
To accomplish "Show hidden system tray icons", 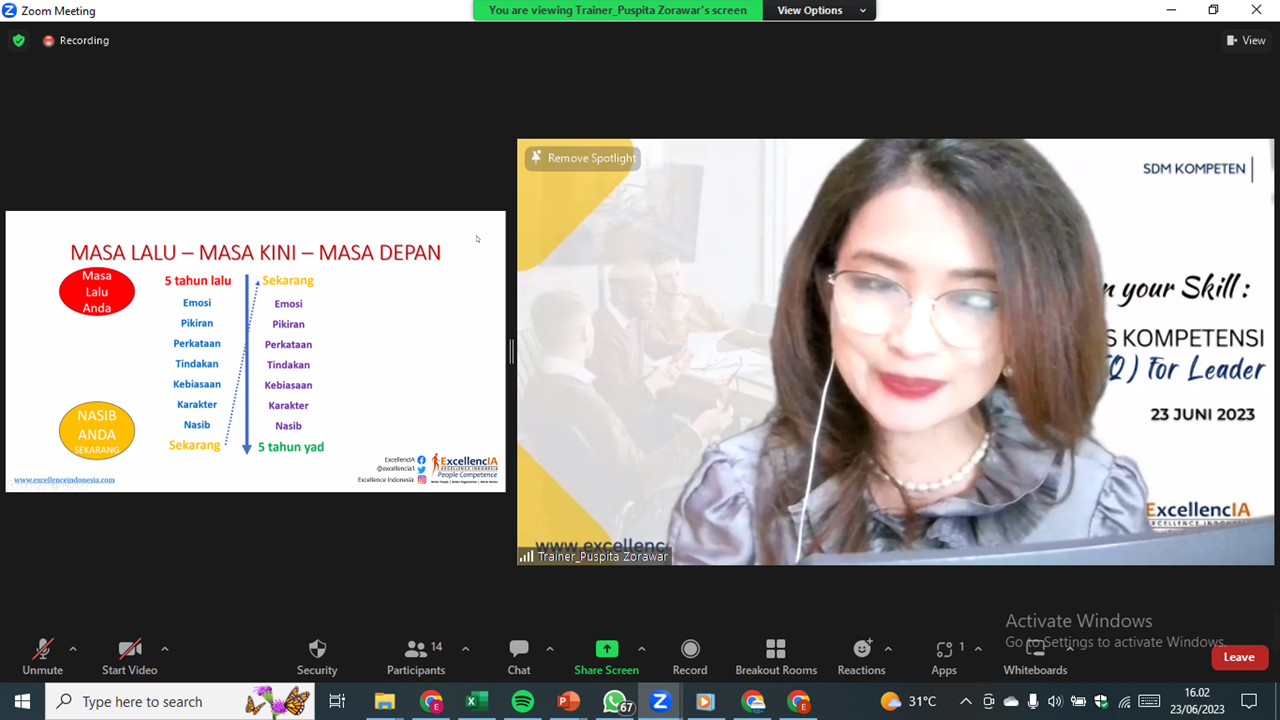I will point(966,701).
